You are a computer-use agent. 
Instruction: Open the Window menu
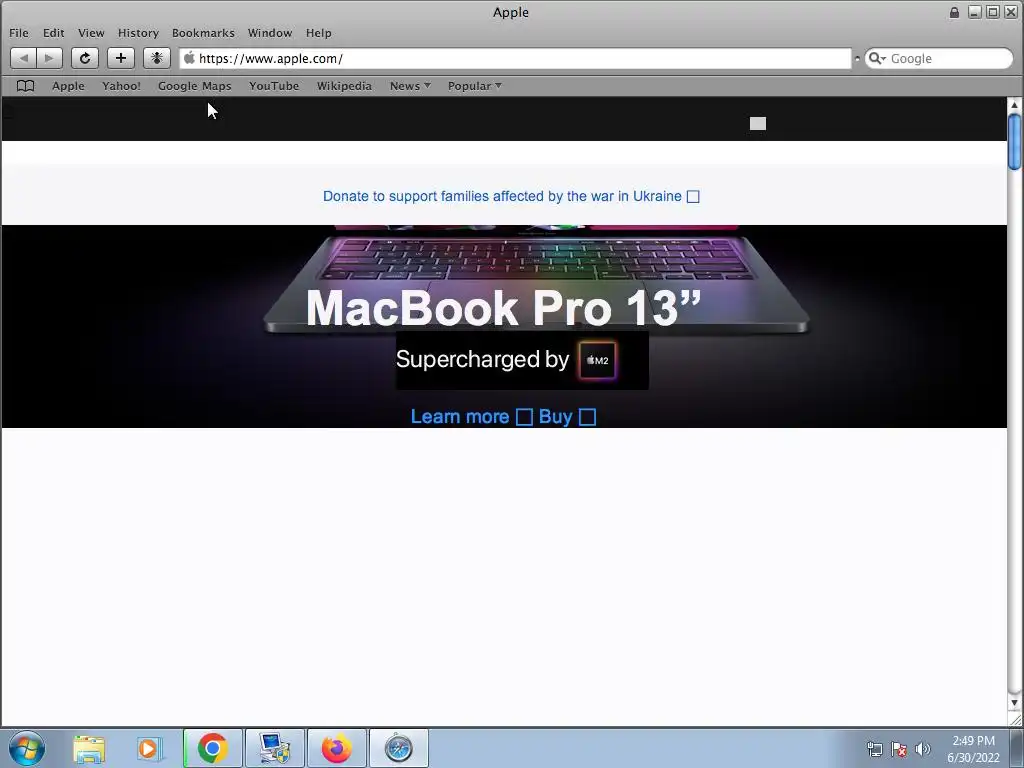pyautogui.click(x=270, y=33)
